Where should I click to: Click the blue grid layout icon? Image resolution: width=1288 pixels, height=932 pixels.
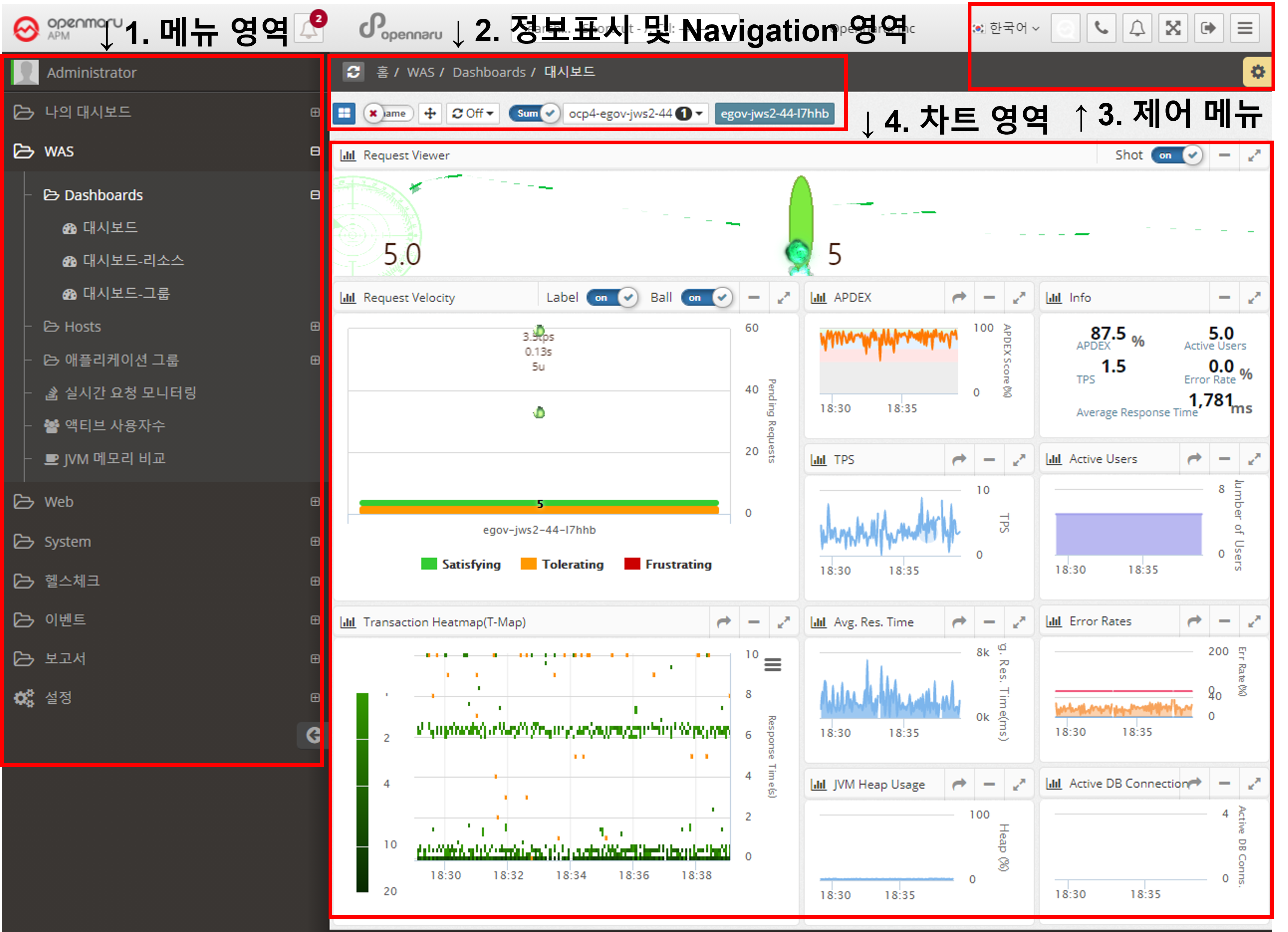(x=344, y=113)
